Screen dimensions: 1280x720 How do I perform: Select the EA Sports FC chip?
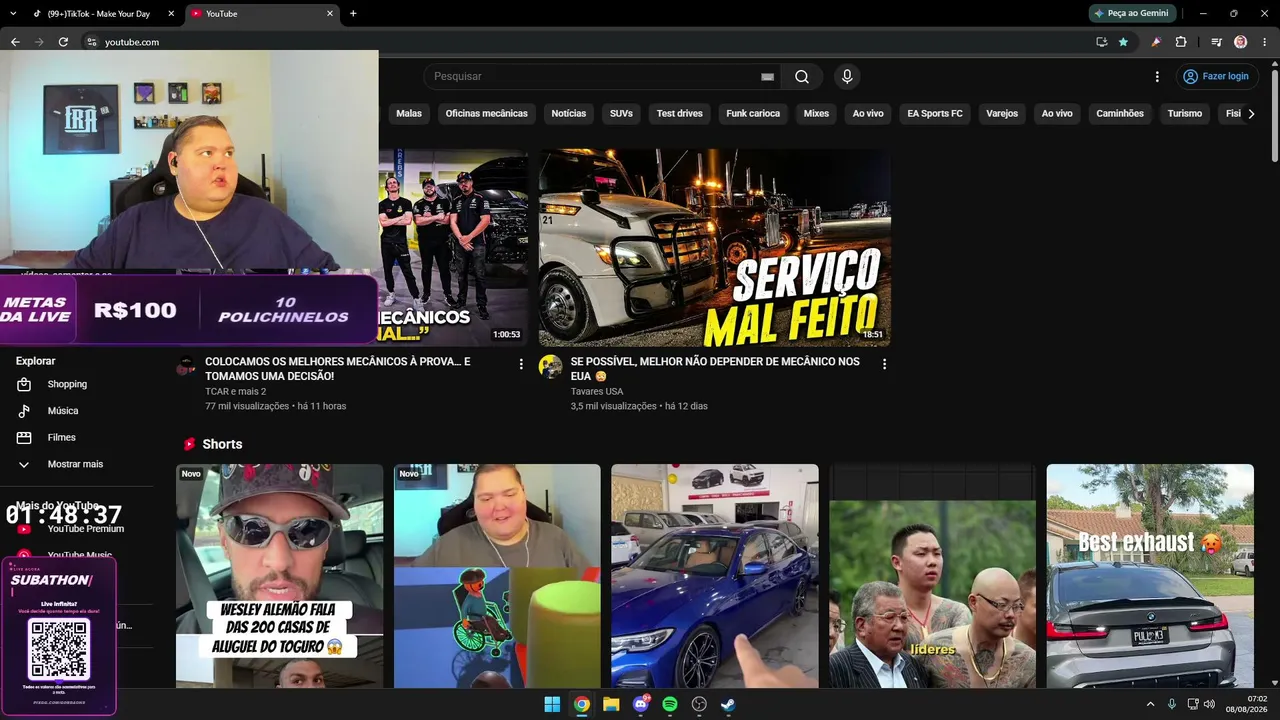935,114
